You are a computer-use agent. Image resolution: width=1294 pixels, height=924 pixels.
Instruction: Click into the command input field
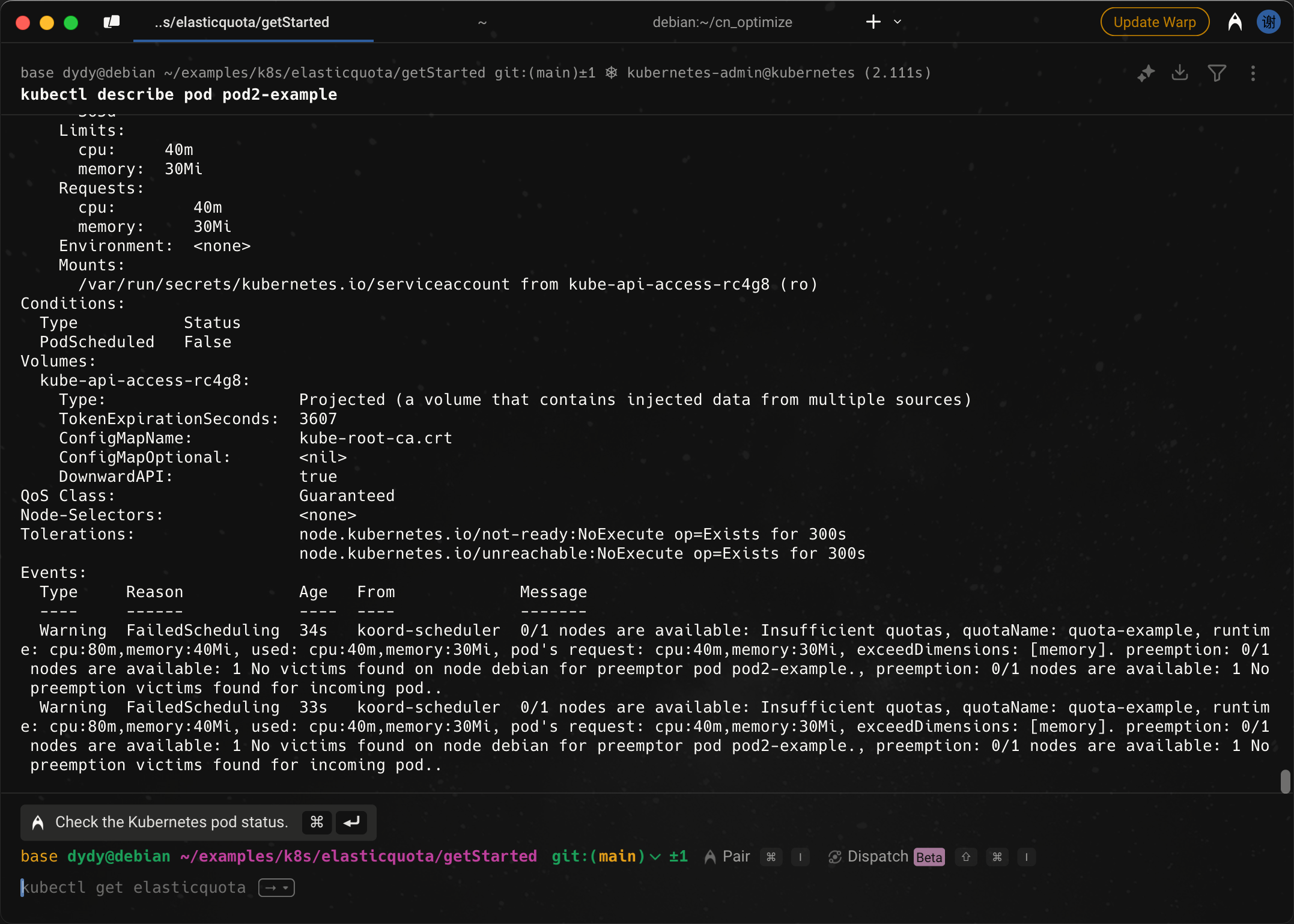(647, 888)
